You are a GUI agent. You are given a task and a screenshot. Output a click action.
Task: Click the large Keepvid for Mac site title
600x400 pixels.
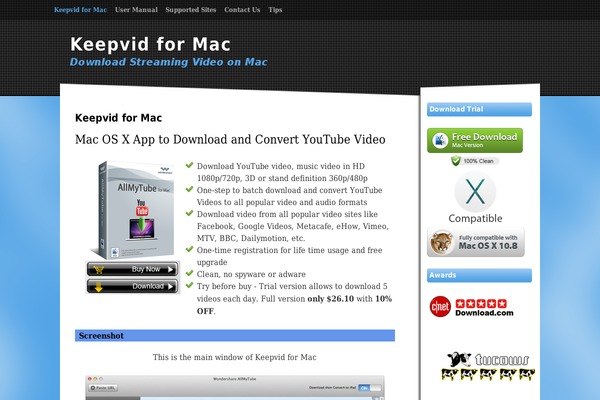pyautogui.click(x=150, y=44)
